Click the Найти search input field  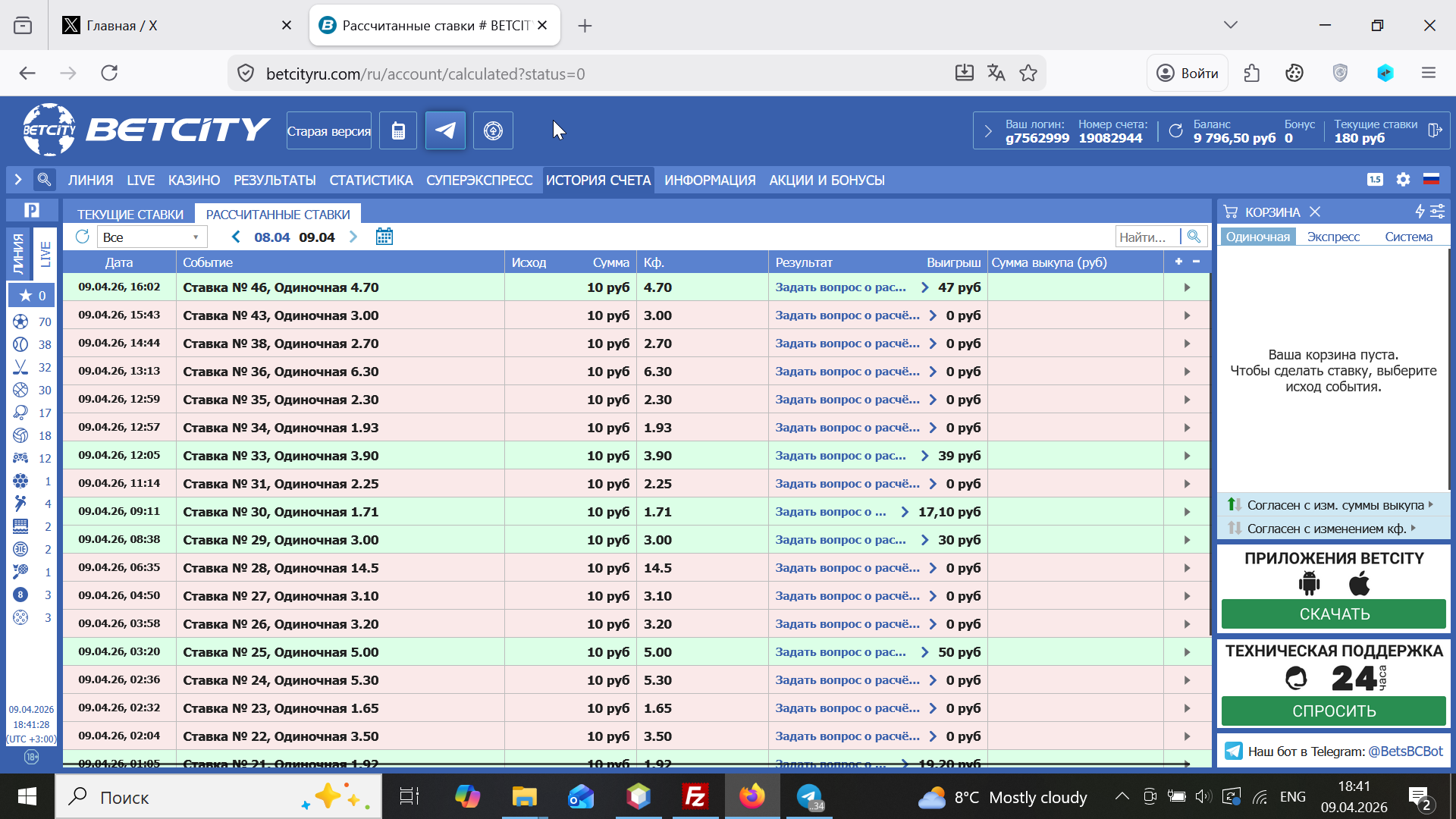coord(1147,237)
